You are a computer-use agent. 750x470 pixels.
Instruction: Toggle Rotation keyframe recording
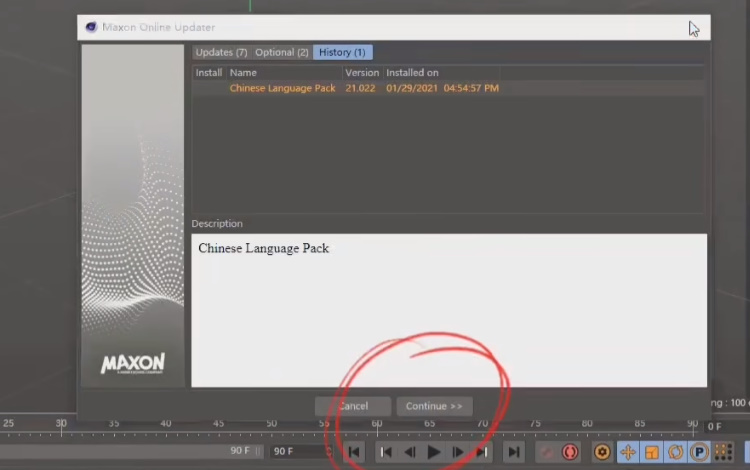pos(675,452)
